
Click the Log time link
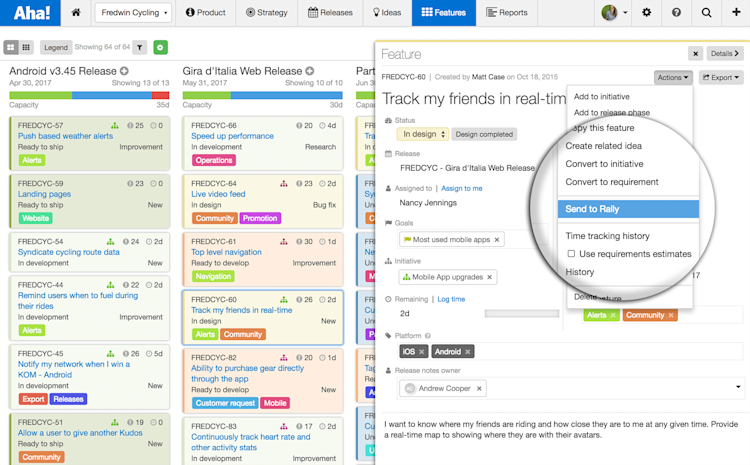tap(451, 299)
